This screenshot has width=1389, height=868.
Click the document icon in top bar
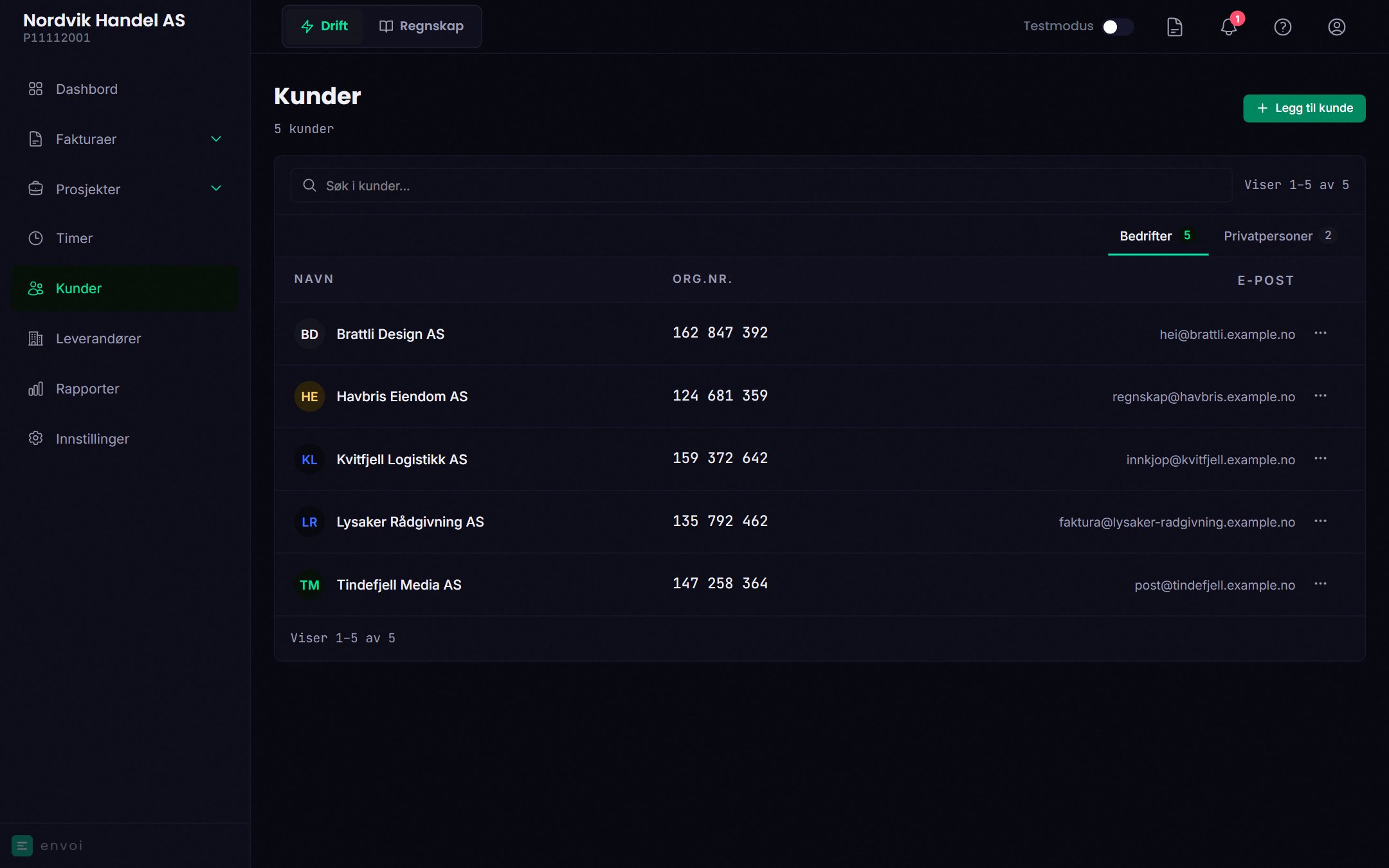[1174, 27]
